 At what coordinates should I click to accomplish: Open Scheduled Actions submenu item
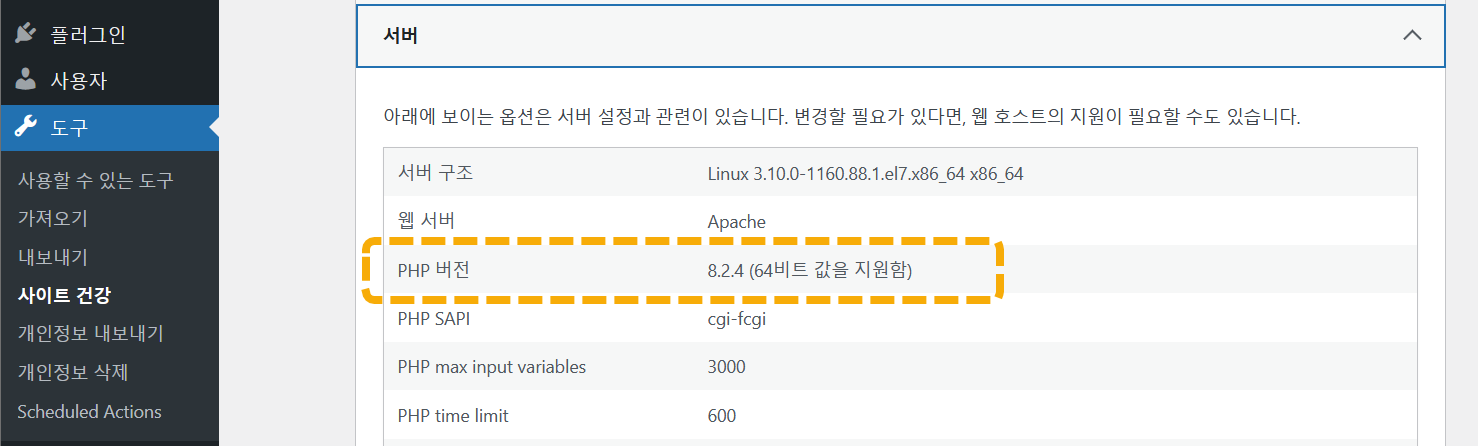coord(89,411)
